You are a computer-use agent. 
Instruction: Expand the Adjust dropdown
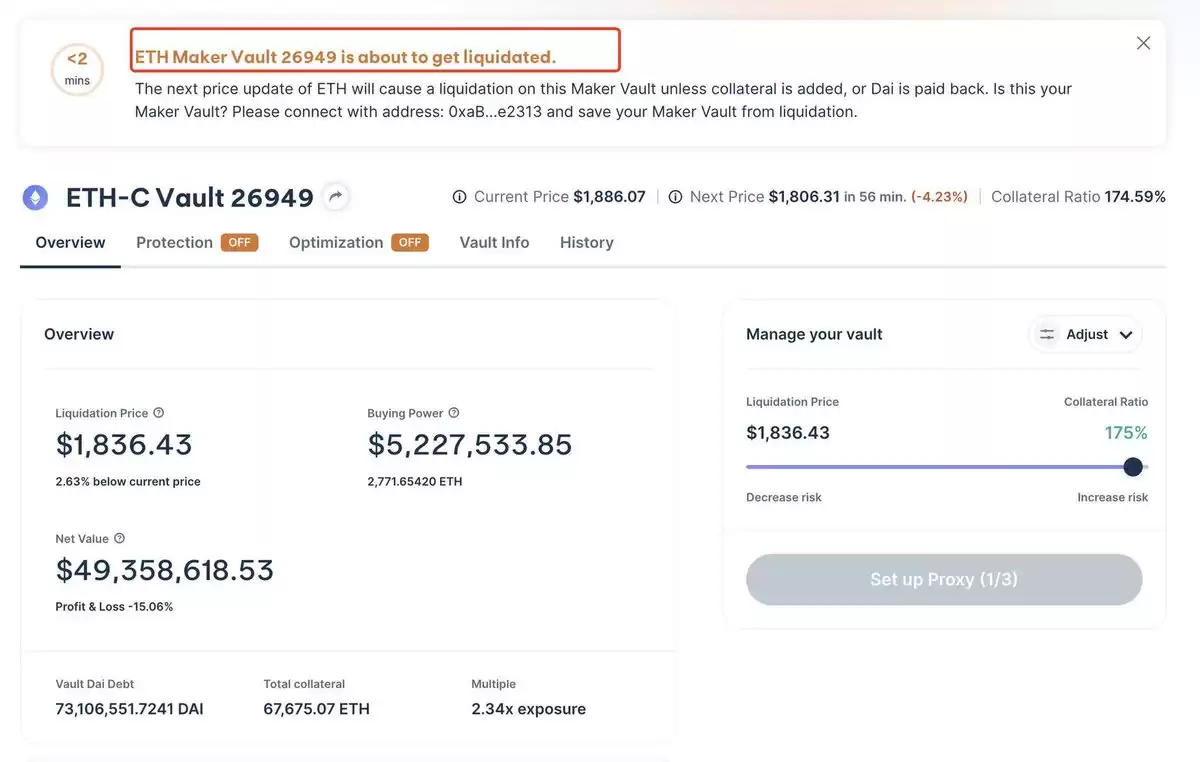[x=1086, y=335]
